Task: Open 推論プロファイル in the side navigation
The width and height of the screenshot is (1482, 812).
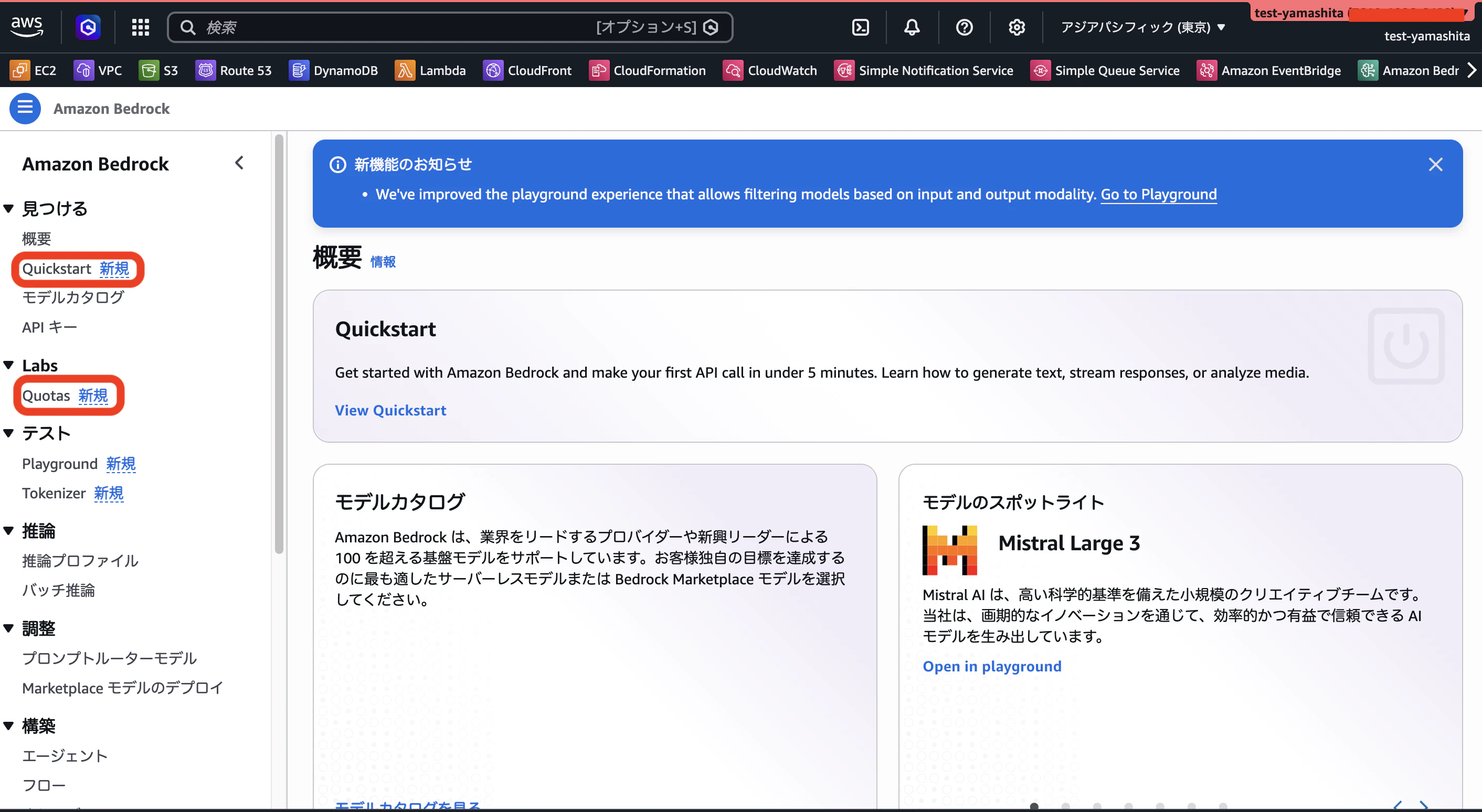Action: tap(80, 561)
